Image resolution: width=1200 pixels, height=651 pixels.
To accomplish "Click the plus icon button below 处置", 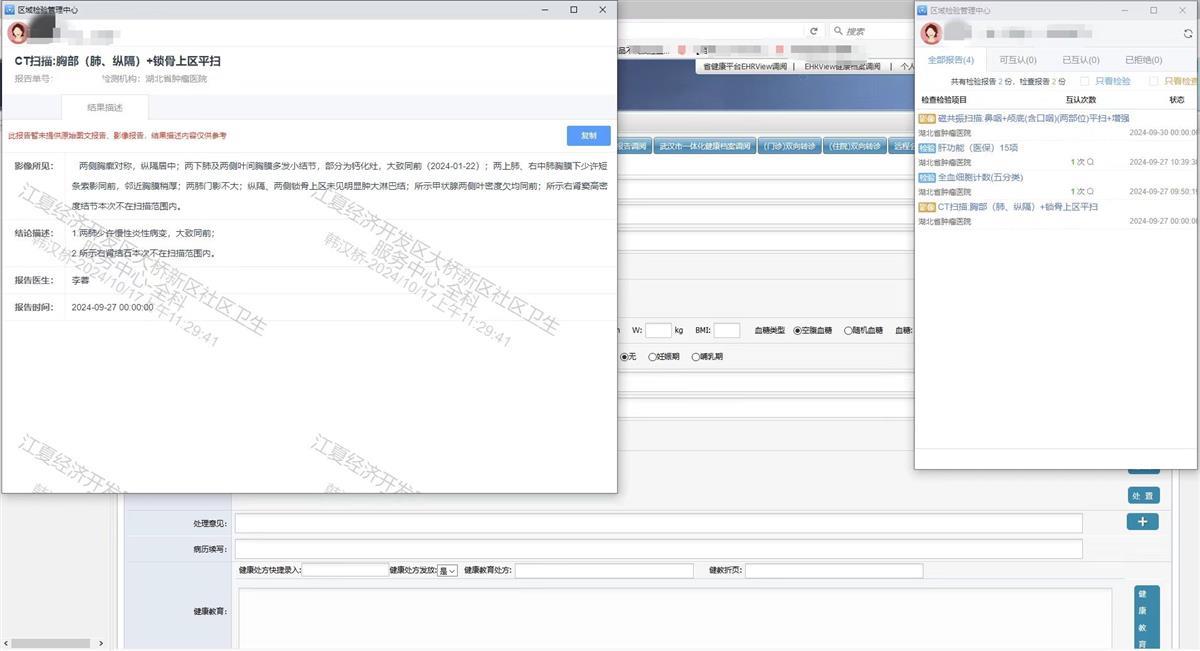I will pyautogui.click(x=1142, y=522).
